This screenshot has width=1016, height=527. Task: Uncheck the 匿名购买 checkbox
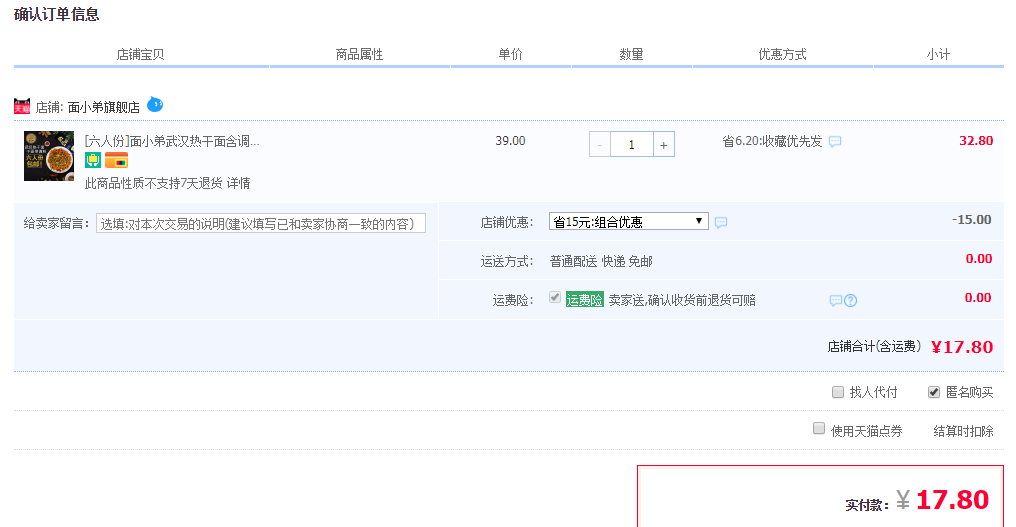pyautogui.click(x=934, y=392)
